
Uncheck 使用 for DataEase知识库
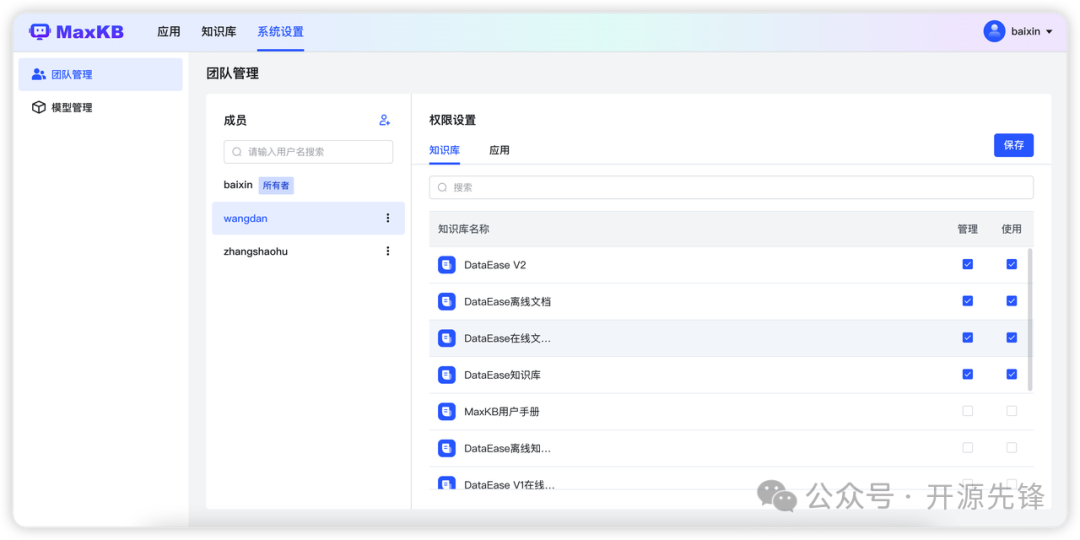(1012, 374)
